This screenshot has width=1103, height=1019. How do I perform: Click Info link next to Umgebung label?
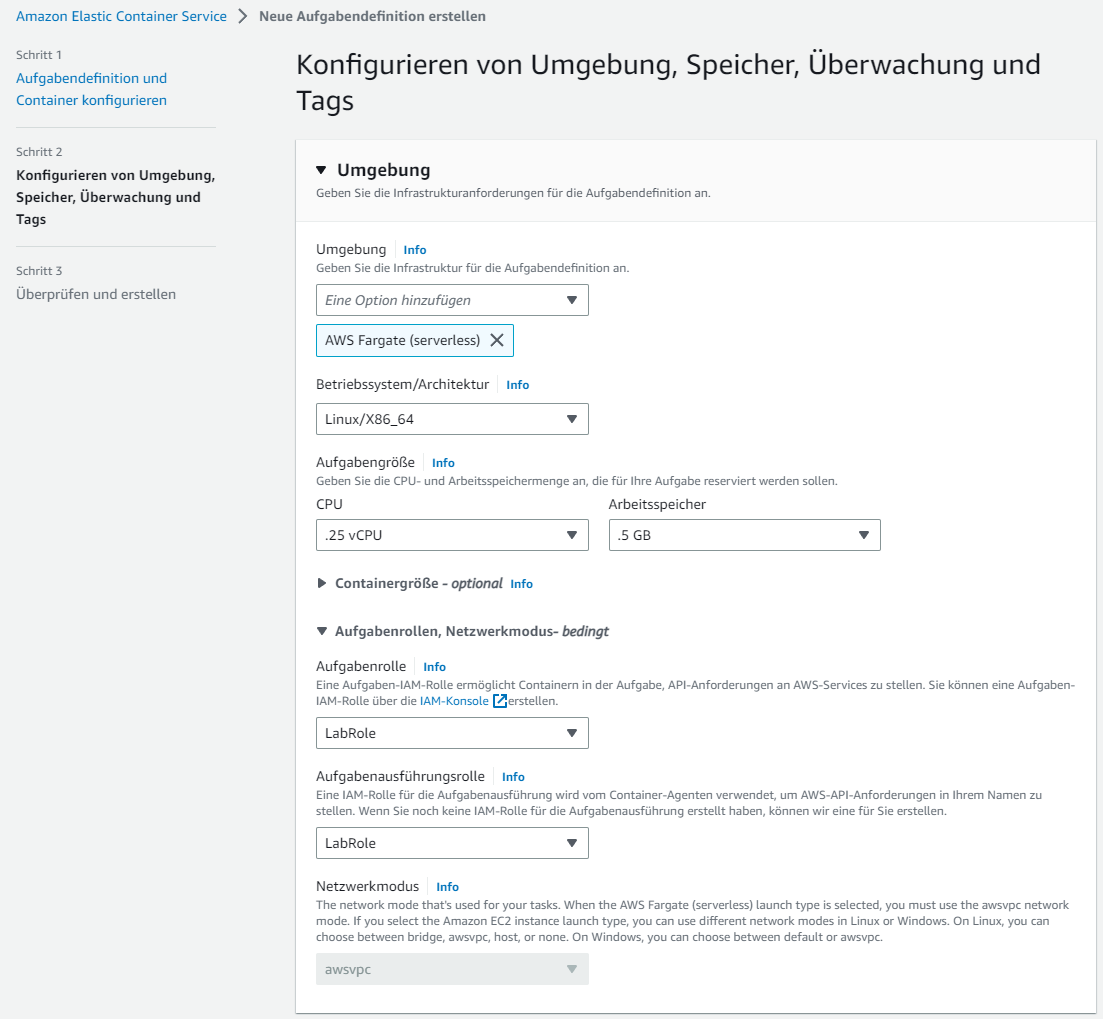pos(415,250)
